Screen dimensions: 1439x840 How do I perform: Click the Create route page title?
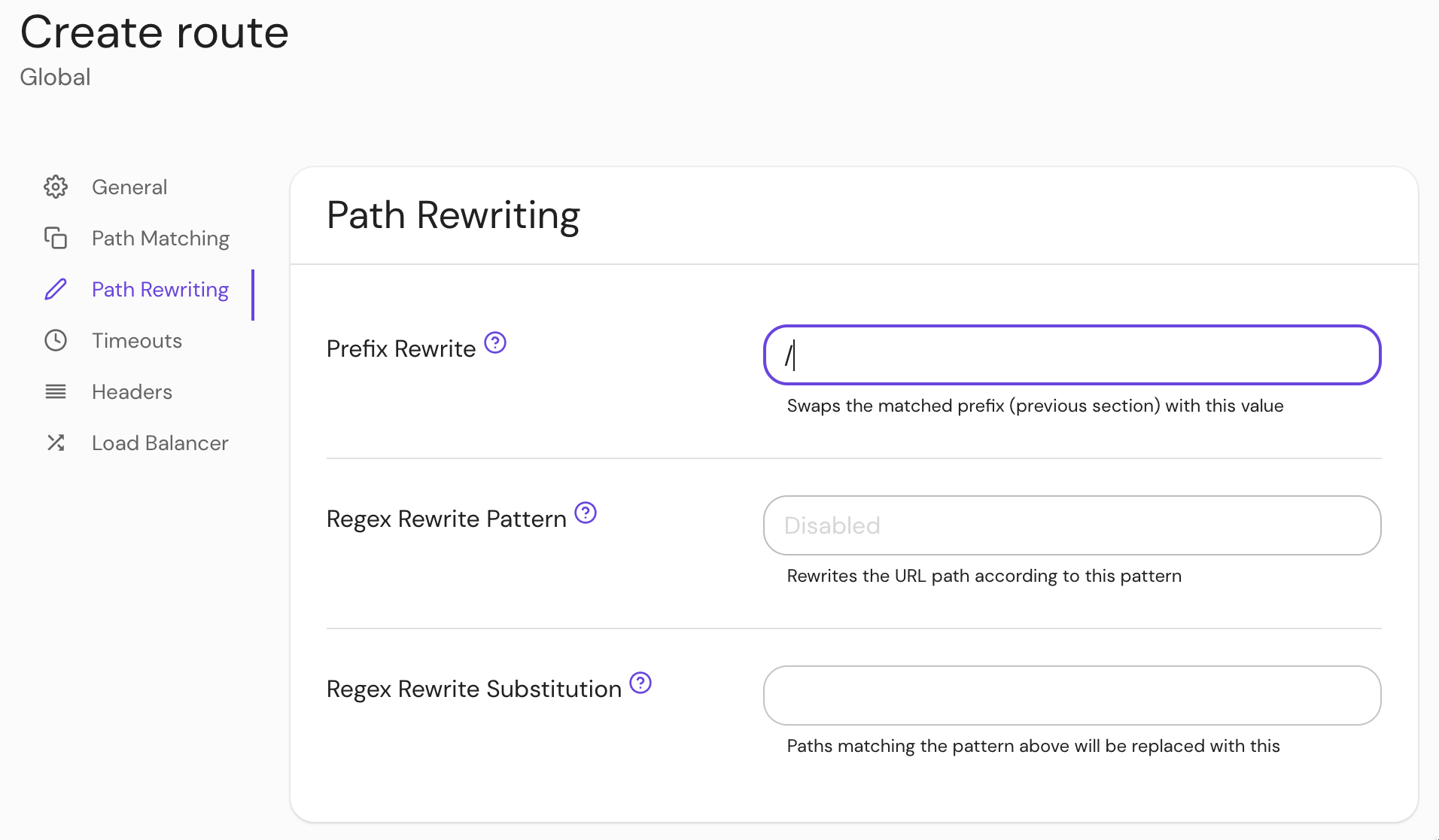click(x=154, y=32)
